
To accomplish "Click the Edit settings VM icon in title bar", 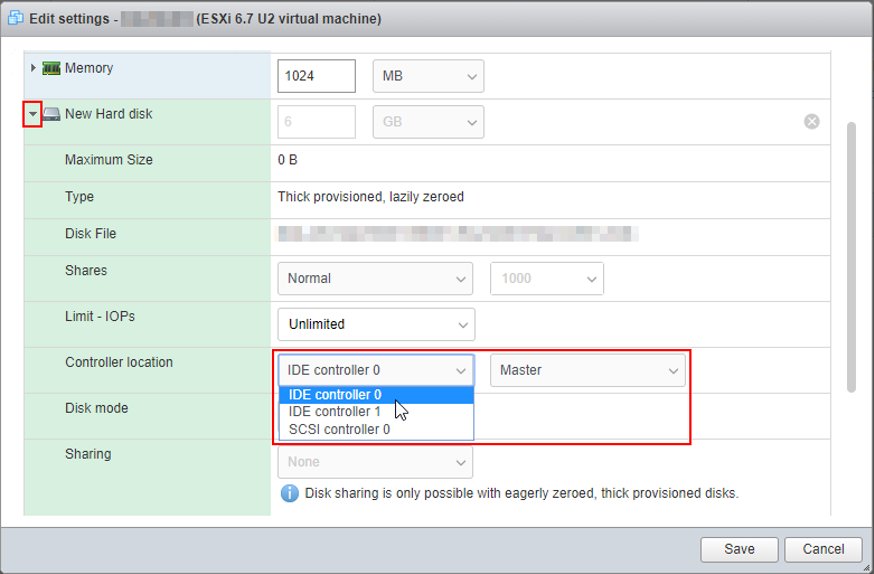I will pos(15,18).
